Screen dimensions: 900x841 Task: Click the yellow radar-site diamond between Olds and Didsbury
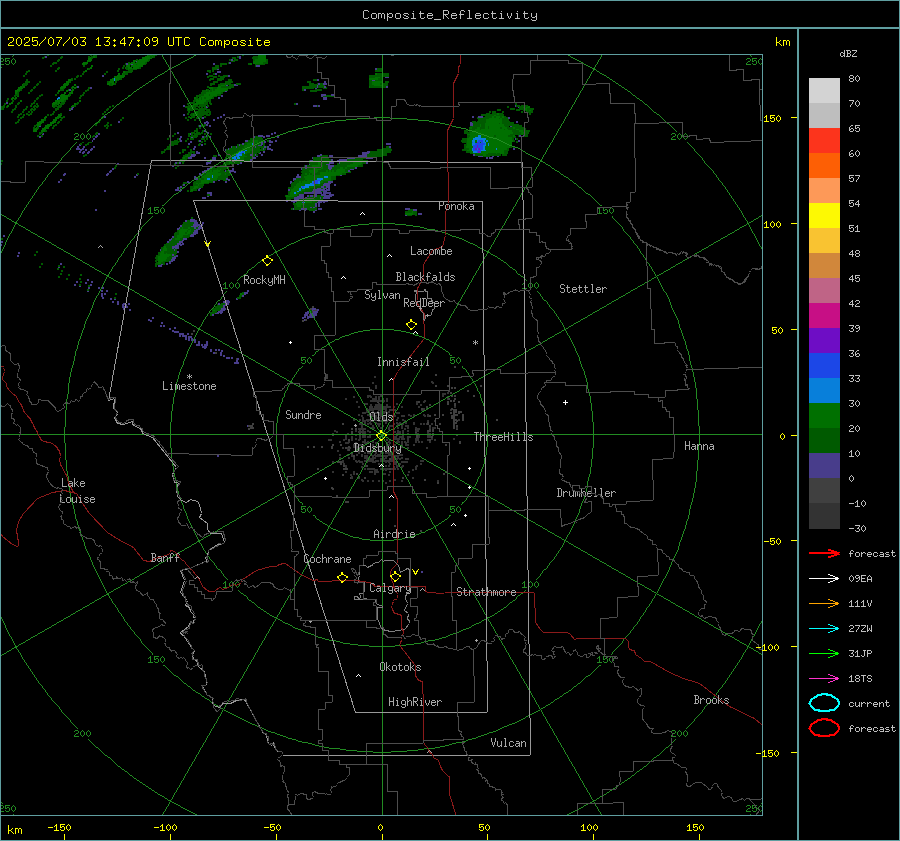point(381,436)
